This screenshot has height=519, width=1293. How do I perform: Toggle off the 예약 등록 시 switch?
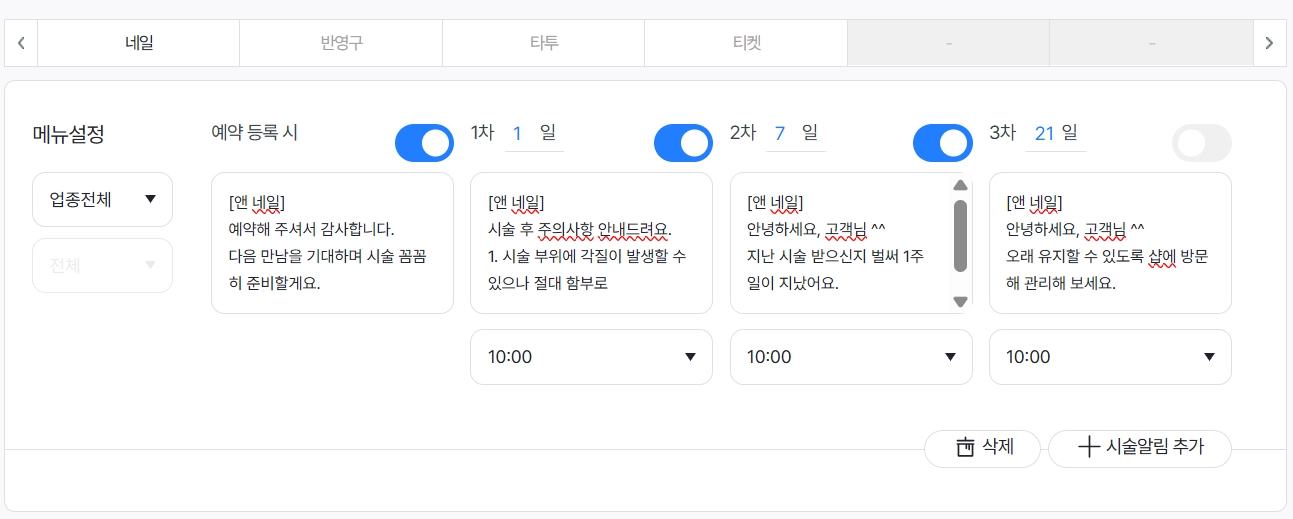click(x=424, y=143)
